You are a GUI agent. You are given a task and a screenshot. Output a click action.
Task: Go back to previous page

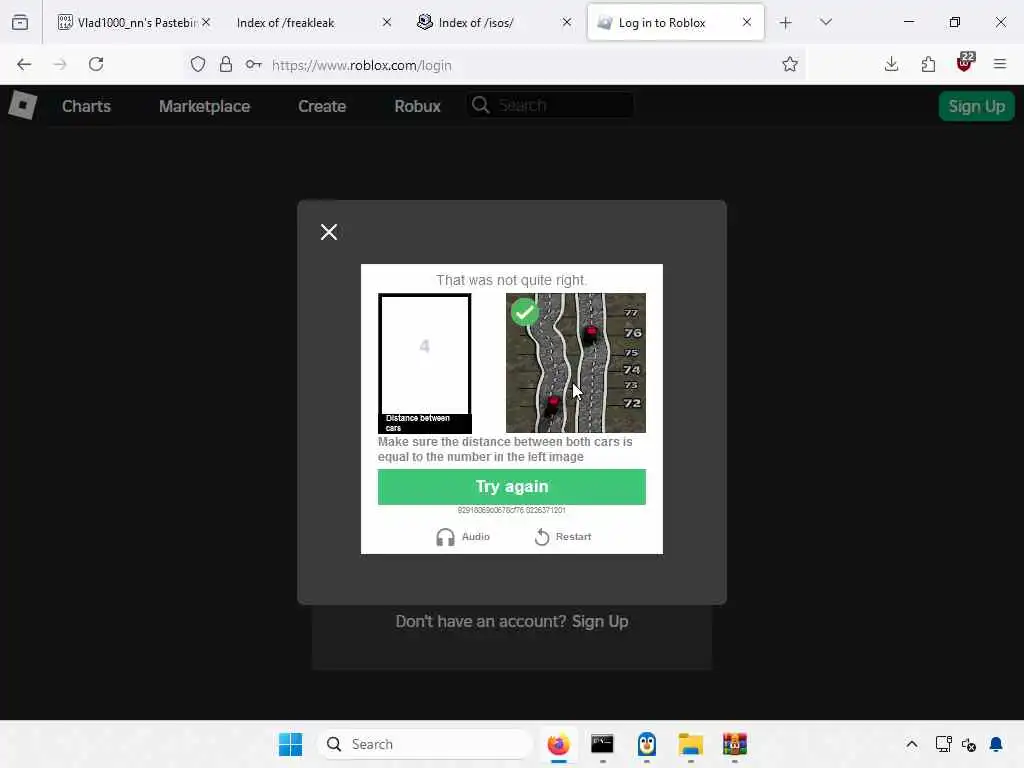[24, 64]
